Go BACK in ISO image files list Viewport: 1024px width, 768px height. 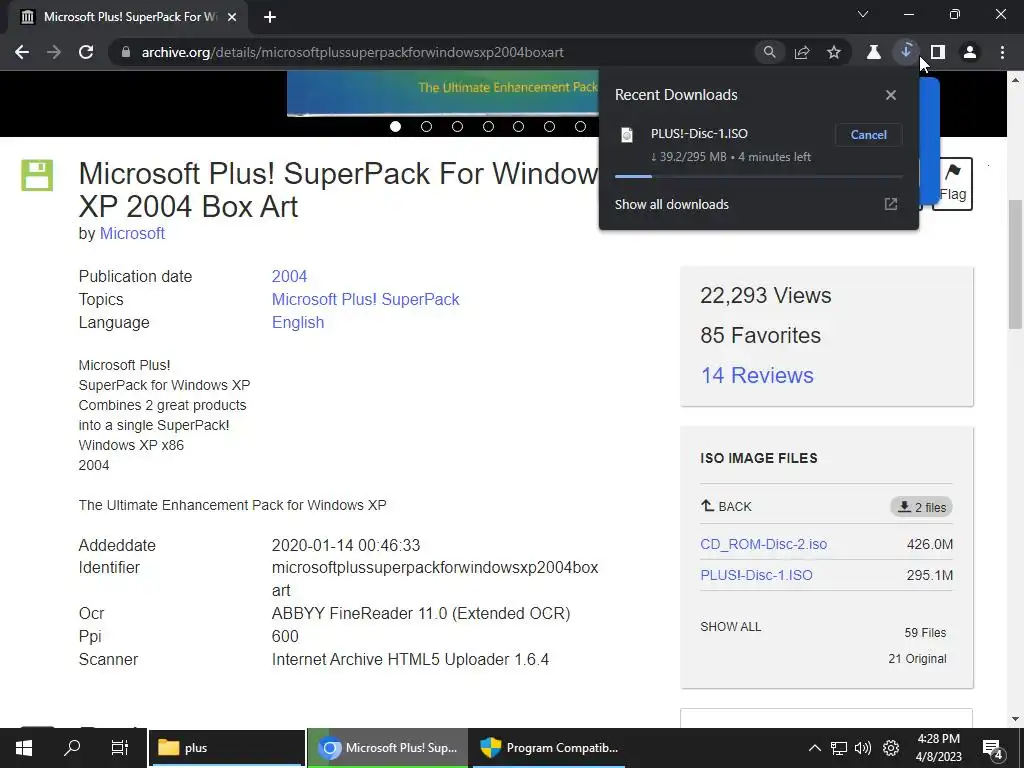click(x=726, y=507)
